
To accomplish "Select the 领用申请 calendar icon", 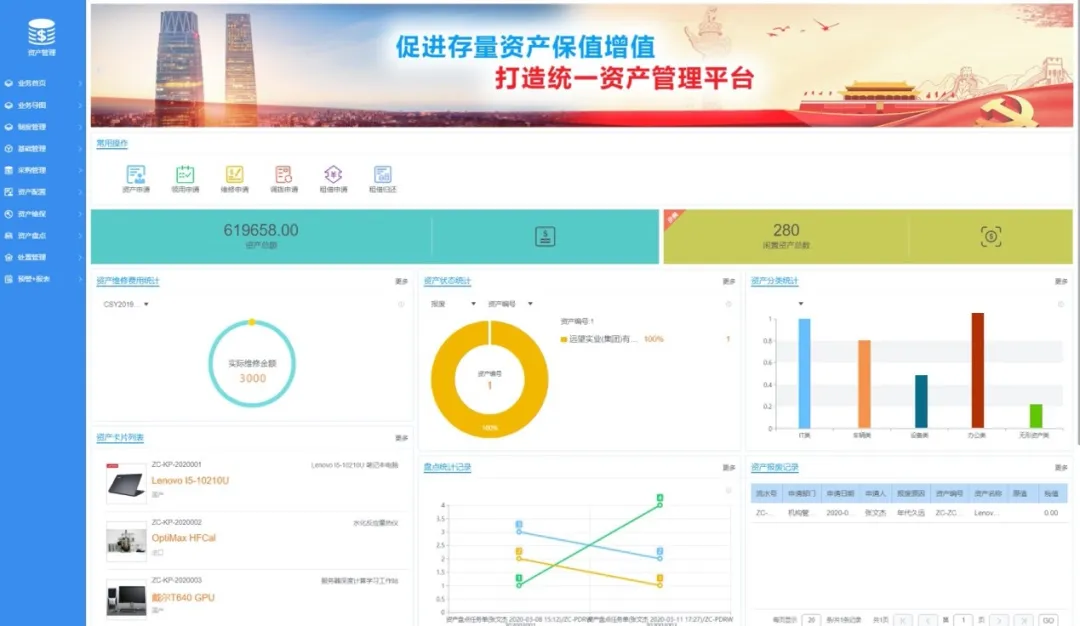I will (183, 175).
